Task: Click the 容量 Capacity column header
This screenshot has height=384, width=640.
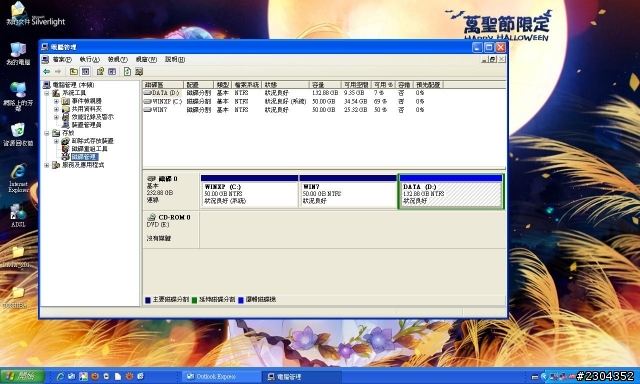Action: point(325,85)
